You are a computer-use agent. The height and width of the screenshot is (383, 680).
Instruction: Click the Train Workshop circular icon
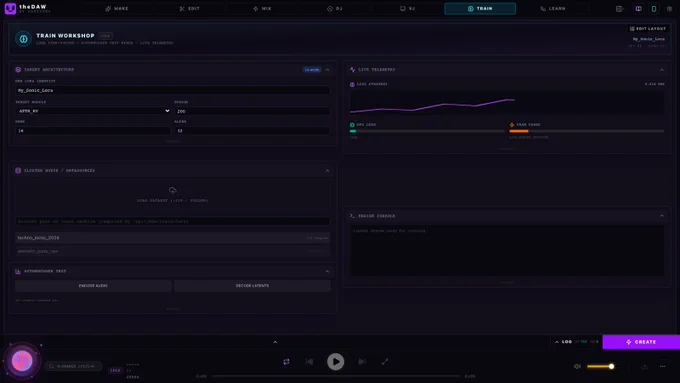point(23,39)
